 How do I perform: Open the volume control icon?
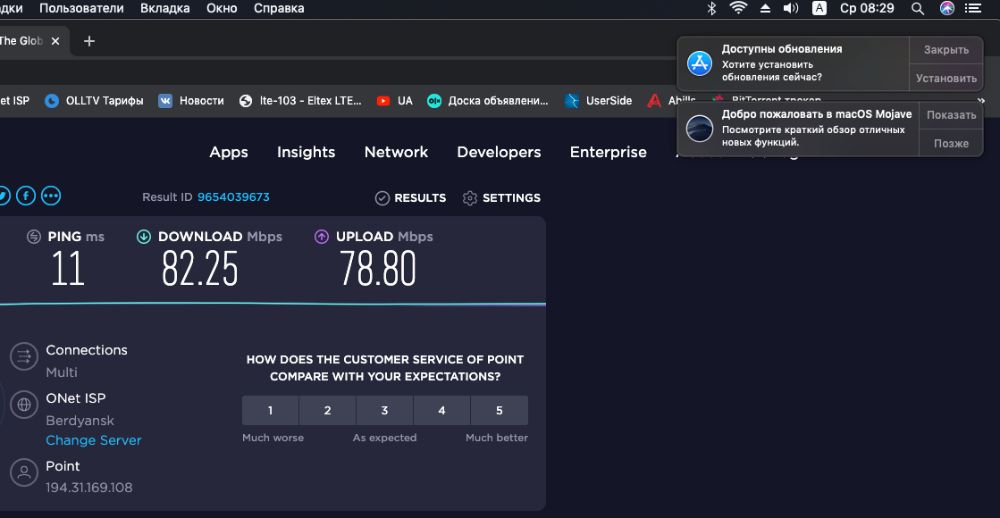(x=791, y=8)
